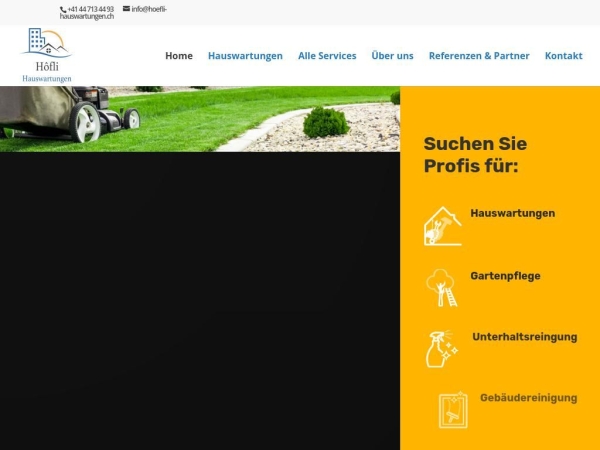The height and width of the screenshot is (450, 600).
Task: Go to the Home menu item
Action: 179,56
